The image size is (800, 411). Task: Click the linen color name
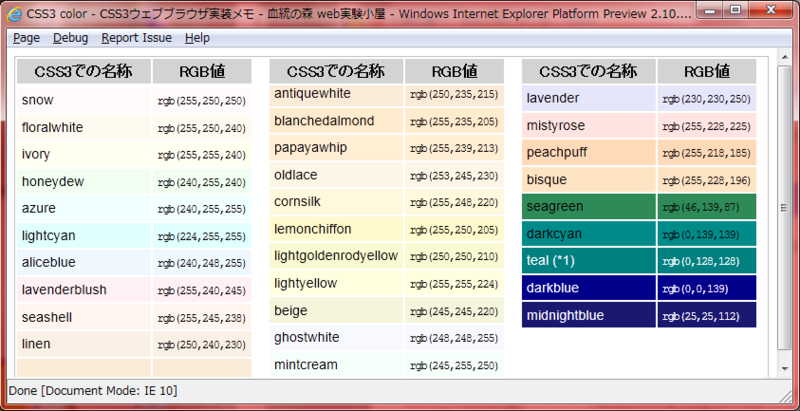[36, 344]
